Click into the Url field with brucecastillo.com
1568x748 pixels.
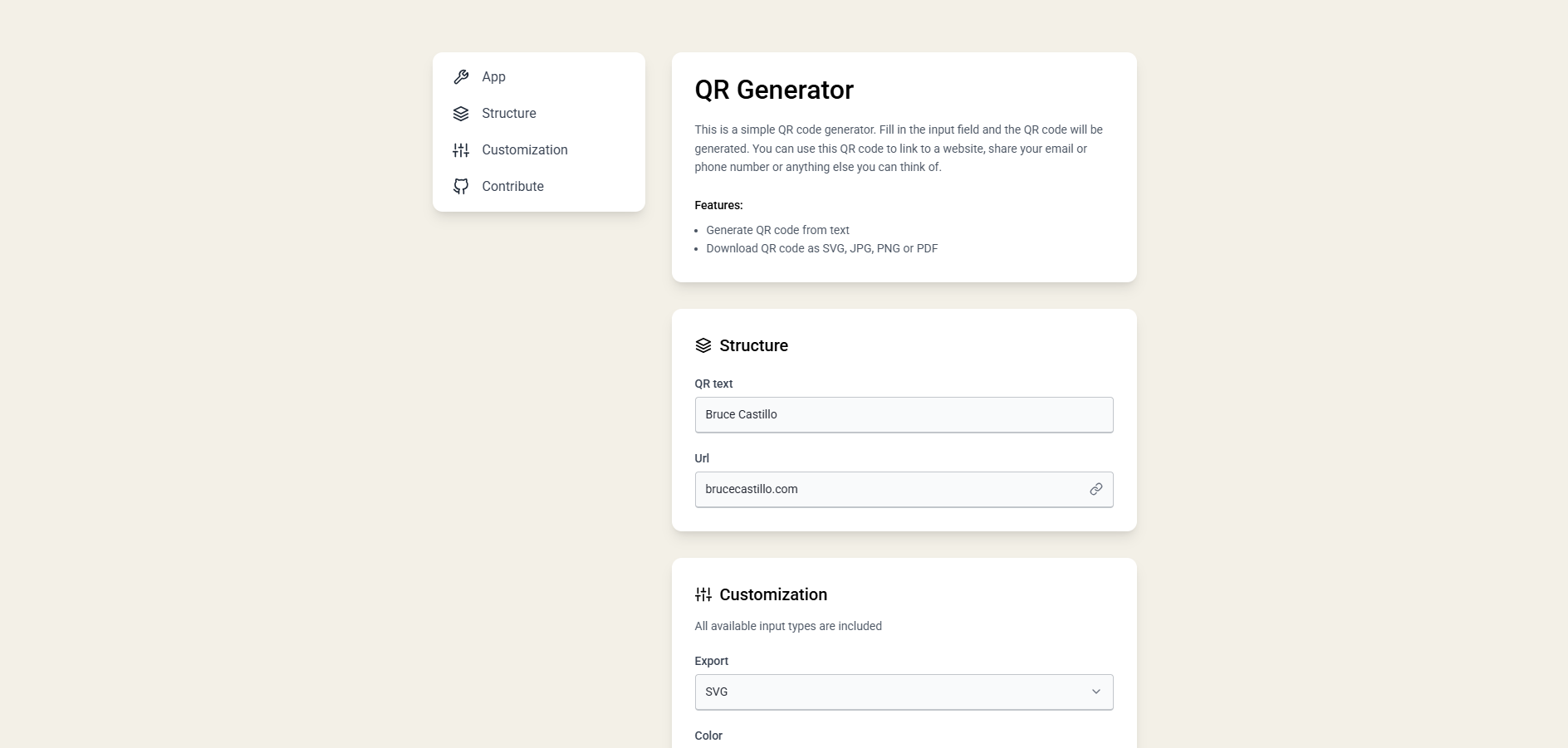pyautogui.click(x=889, y=489)
